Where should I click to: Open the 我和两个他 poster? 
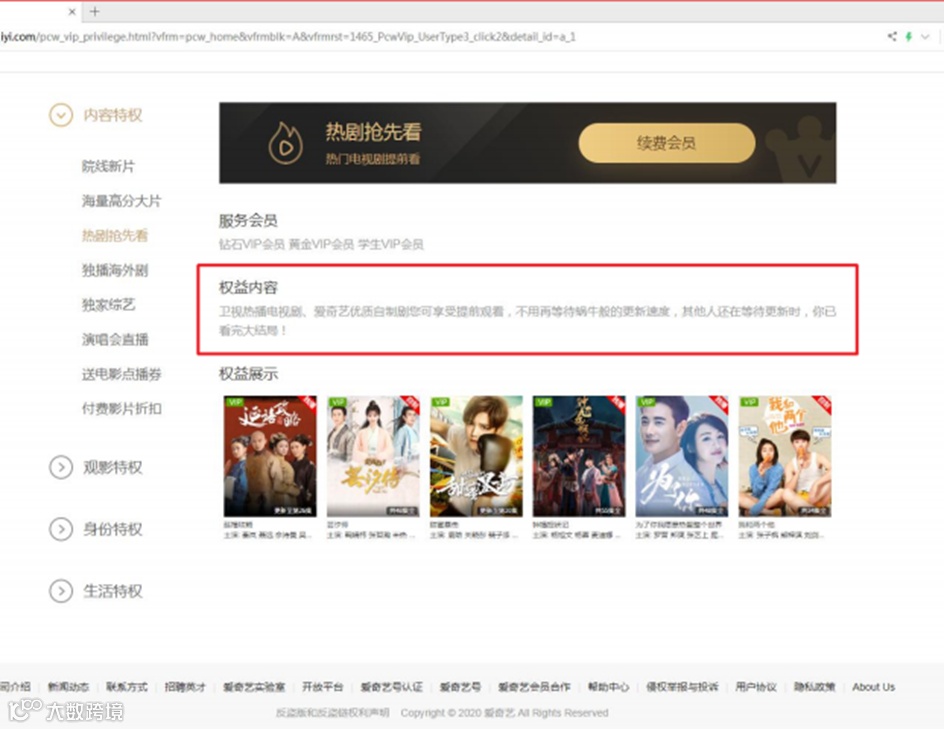pos(784,456)
